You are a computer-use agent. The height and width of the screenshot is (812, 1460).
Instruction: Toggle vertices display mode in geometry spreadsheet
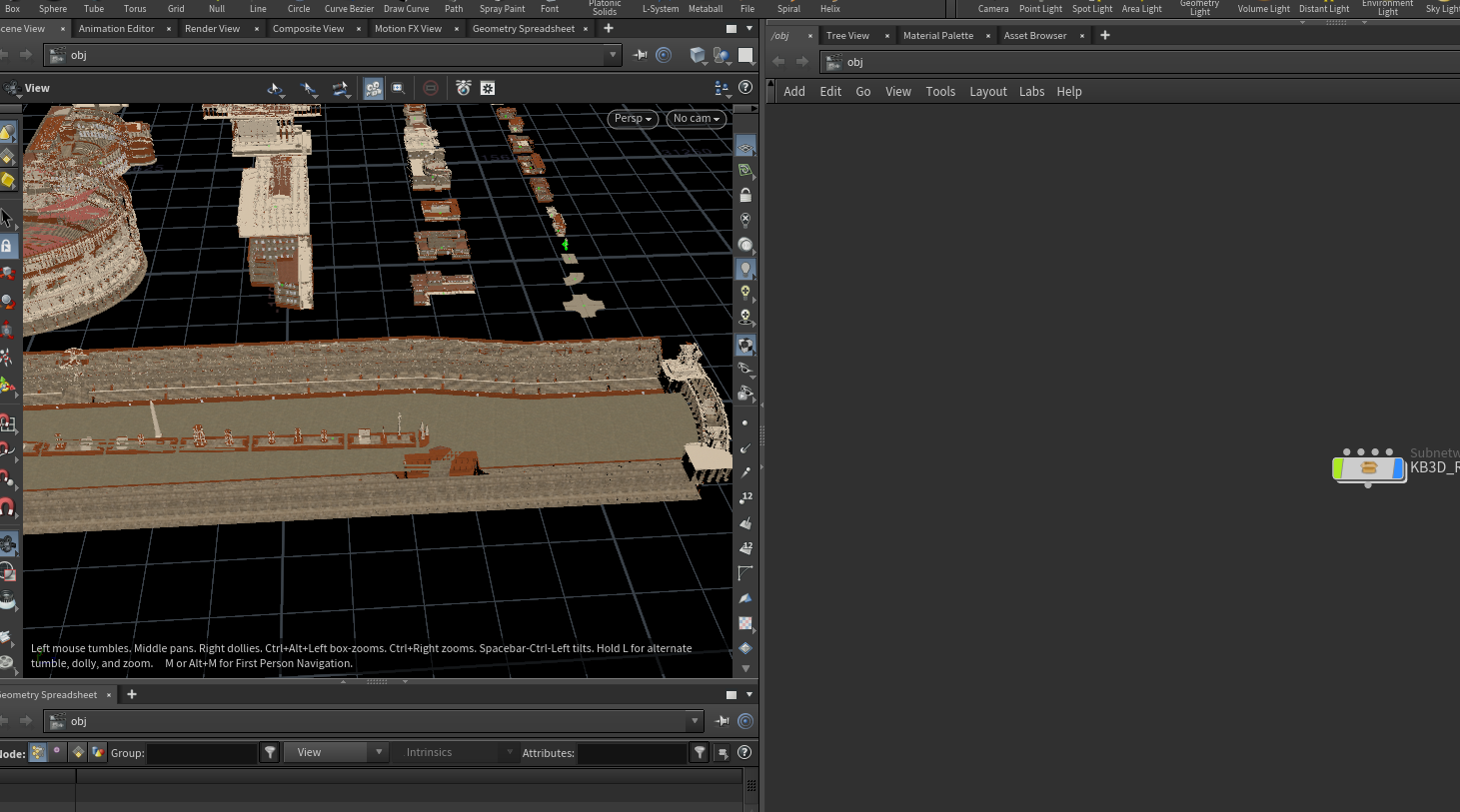57,752
